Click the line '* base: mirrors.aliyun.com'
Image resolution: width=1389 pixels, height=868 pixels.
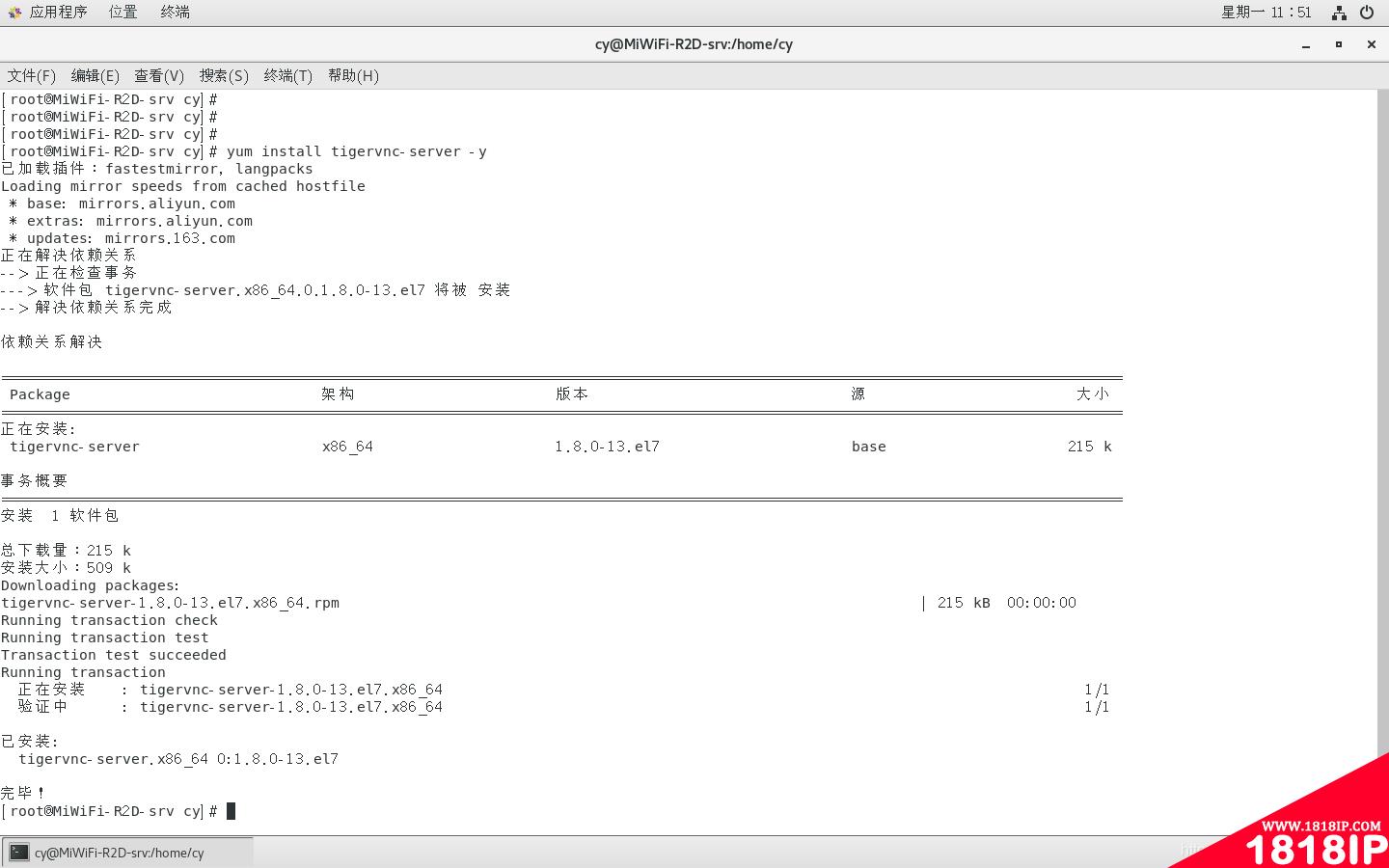point(122,203)
